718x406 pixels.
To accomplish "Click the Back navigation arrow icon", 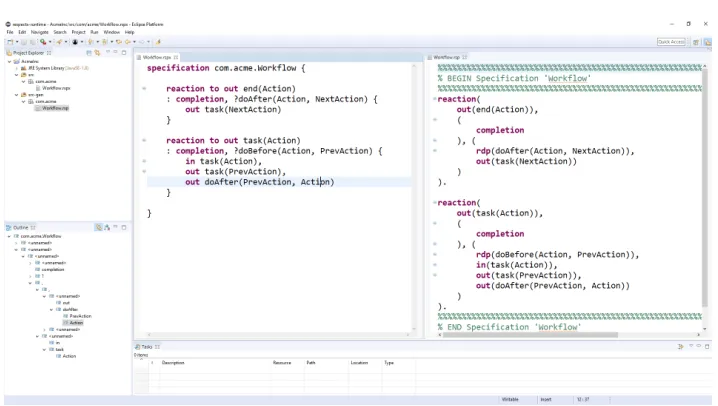I will (127, 42).
